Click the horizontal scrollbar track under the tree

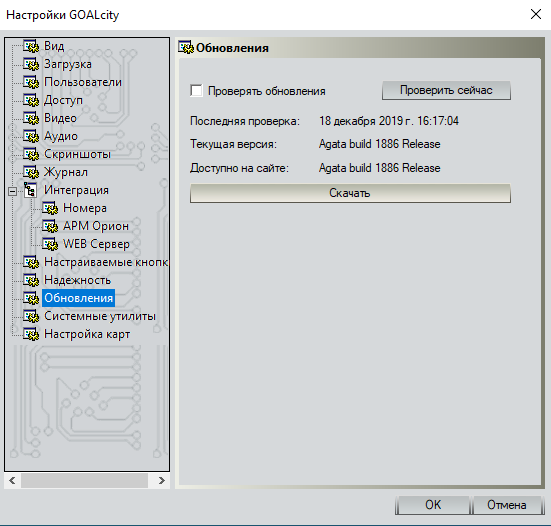(84, 480)
